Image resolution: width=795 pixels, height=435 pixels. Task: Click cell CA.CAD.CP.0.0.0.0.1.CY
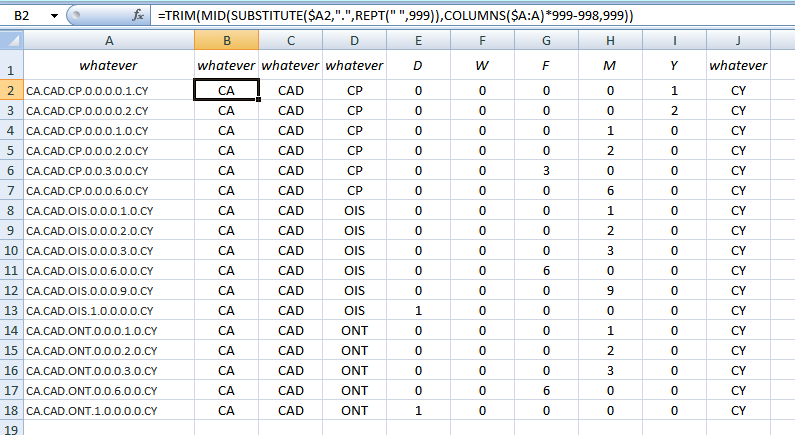point(109,91)
